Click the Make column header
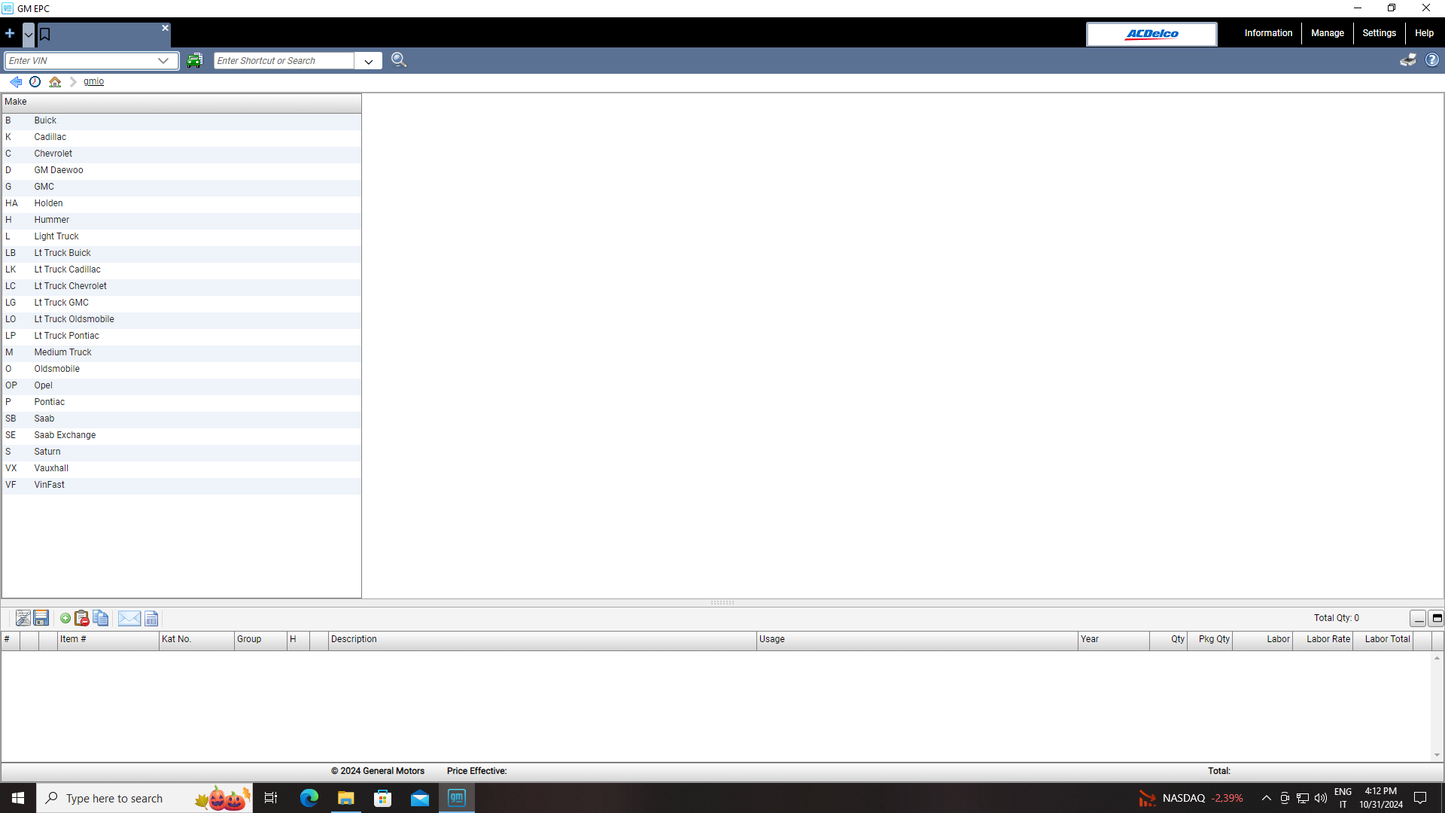 [181, 102]
